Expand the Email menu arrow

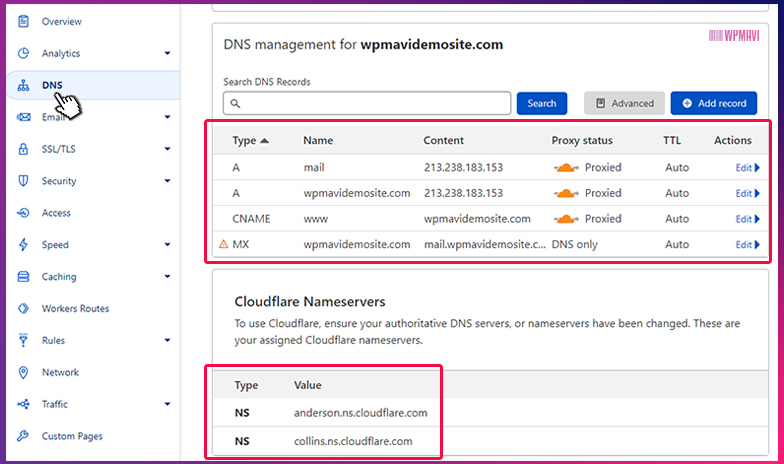168,117
